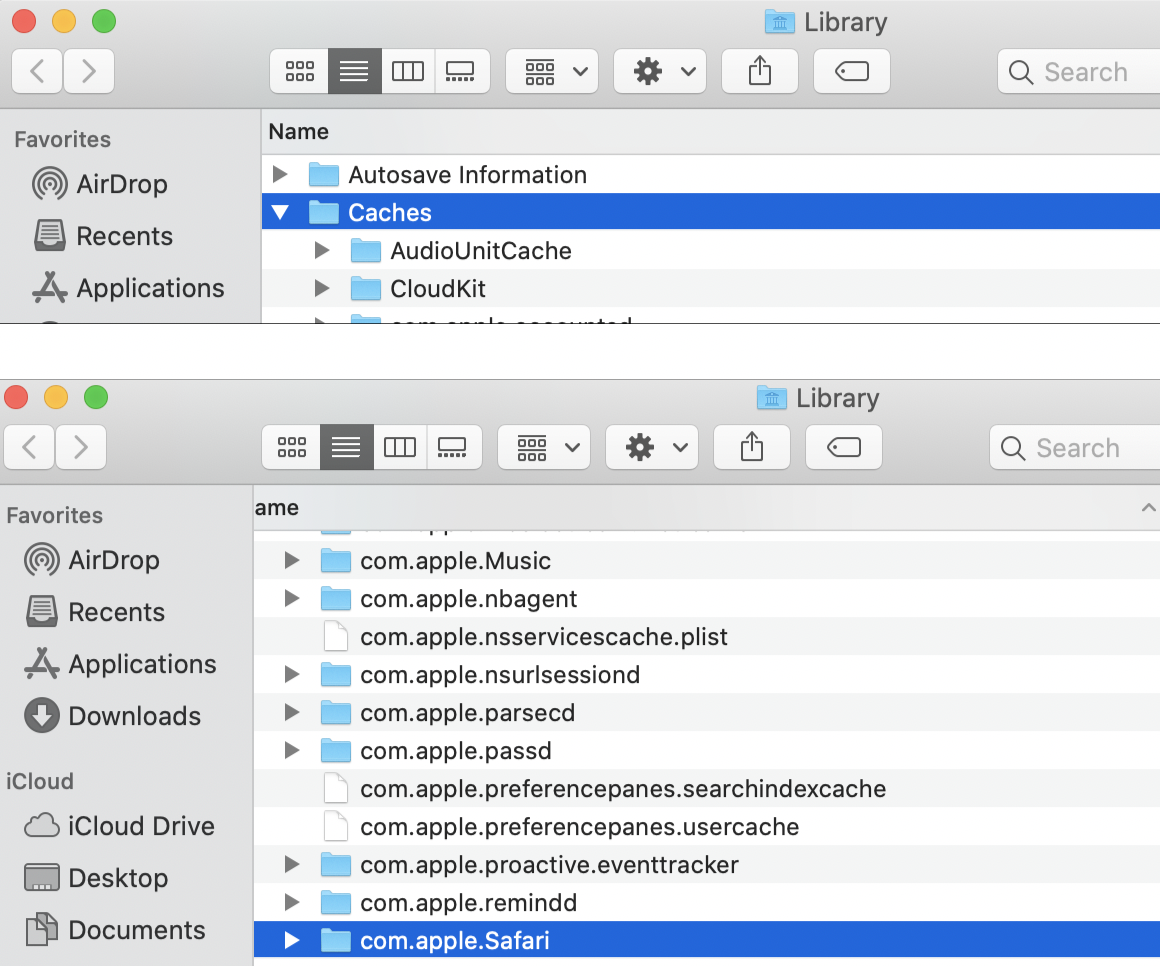This screenshot has height=966, width=1160.
Task: Go forward in the bottom Finder window
Action: [81, 447]
